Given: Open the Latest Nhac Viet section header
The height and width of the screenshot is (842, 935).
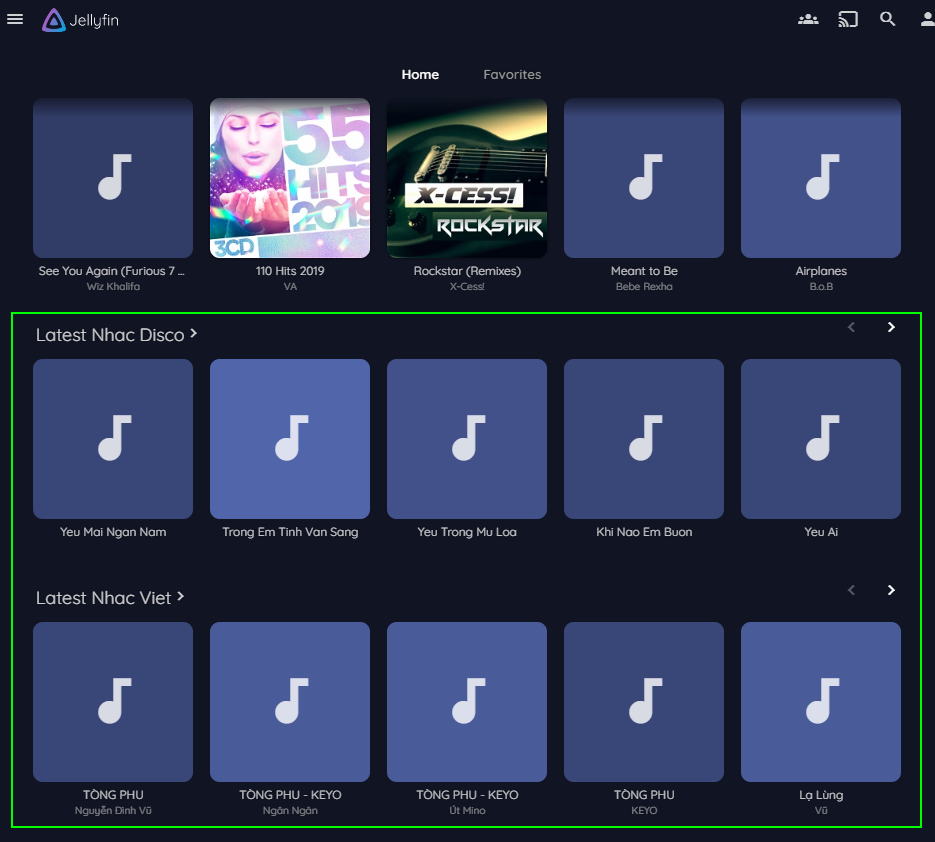Looking at the screenshot, I should (x=110, y=598).
